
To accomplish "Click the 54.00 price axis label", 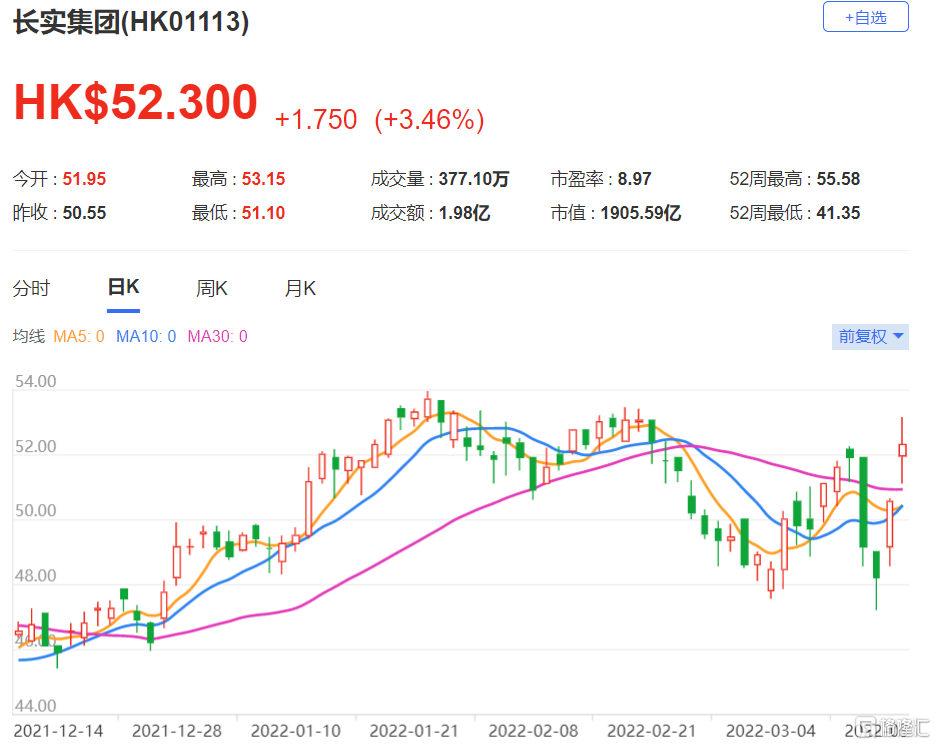I will pos(36,381).
